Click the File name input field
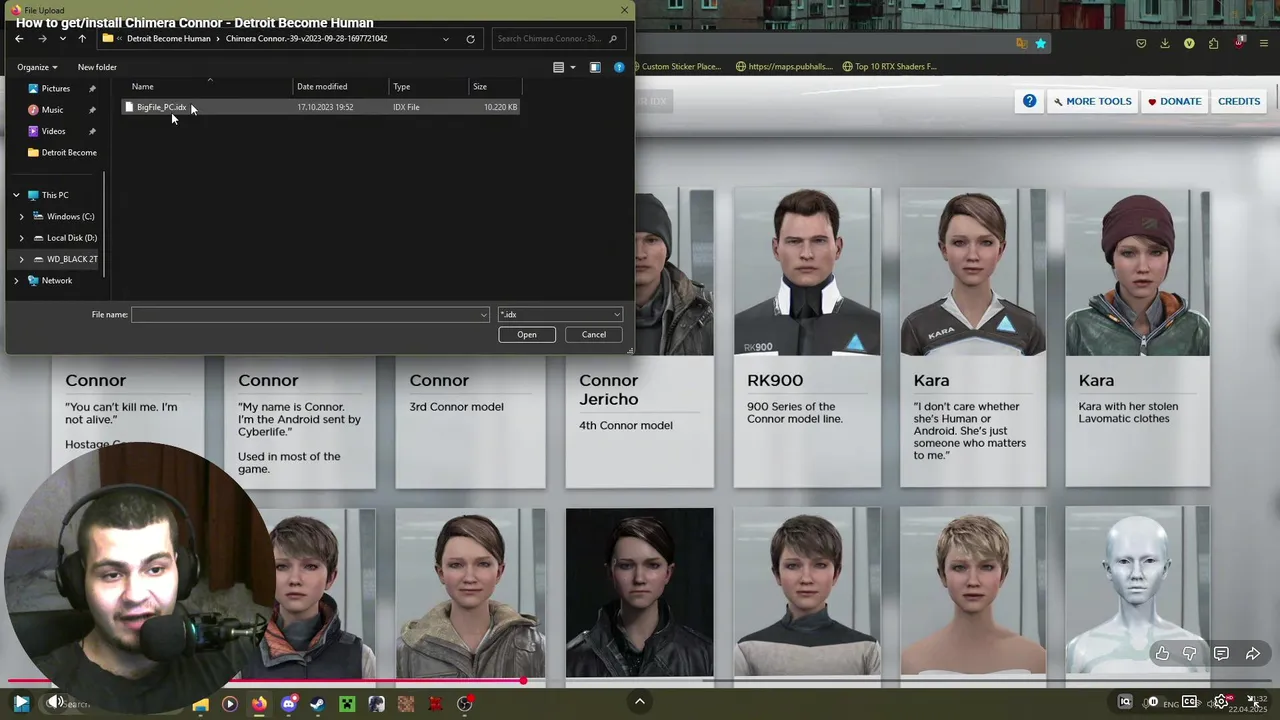Screen dimensions: 1280x720 [x=310, y=314]
